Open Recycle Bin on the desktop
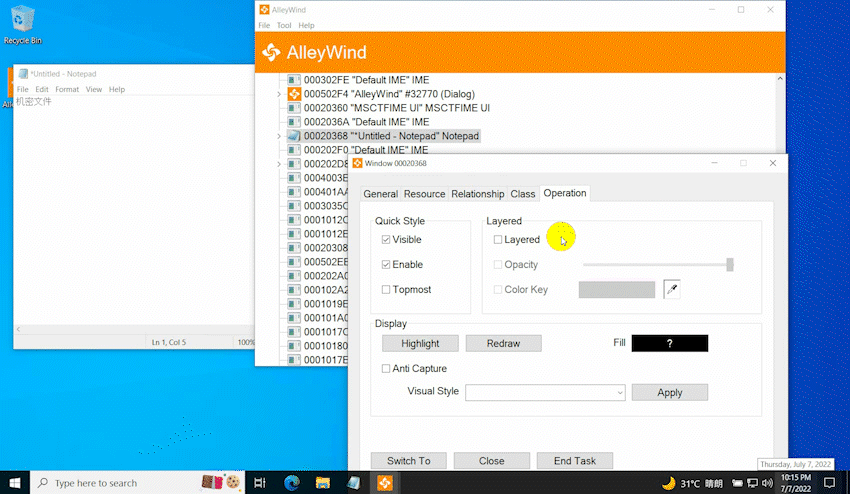 [x=22, y=25]
